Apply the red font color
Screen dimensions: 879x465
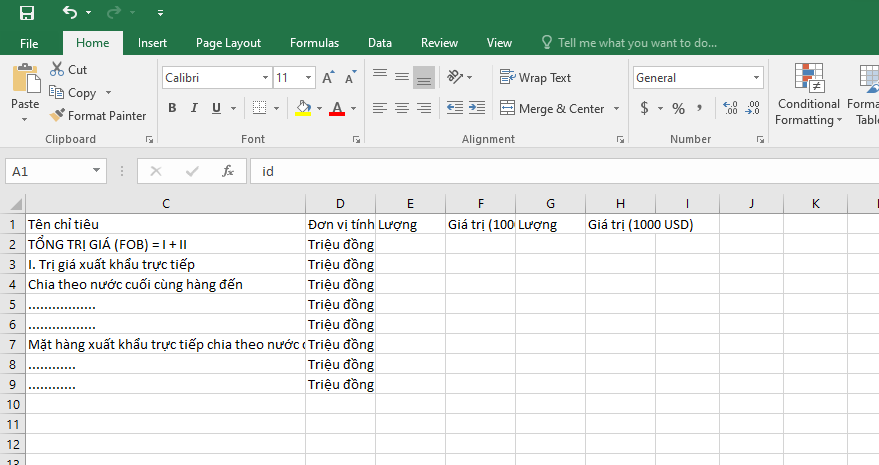[x=337, y=108]
